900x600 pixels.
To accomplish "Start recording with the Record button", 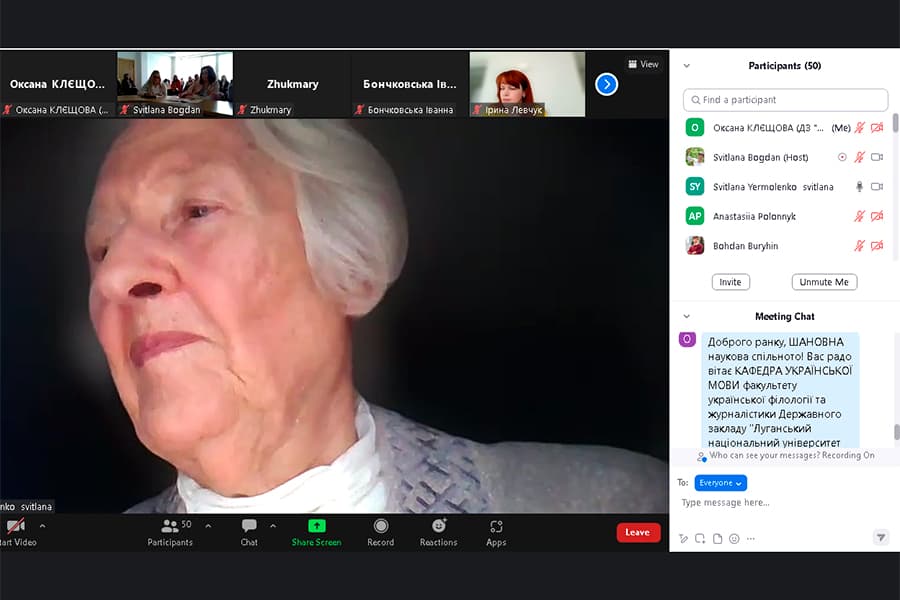I will [381, 533].
